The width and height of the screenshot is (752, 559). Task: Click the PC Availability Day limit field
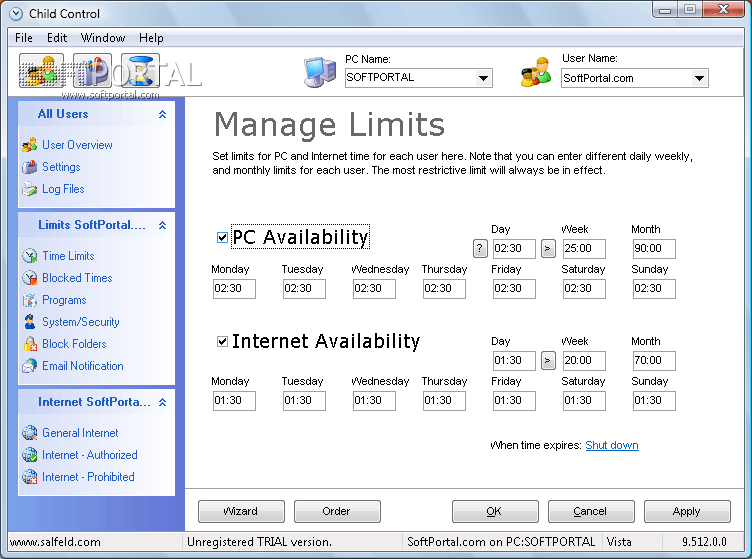coord(514,248)
